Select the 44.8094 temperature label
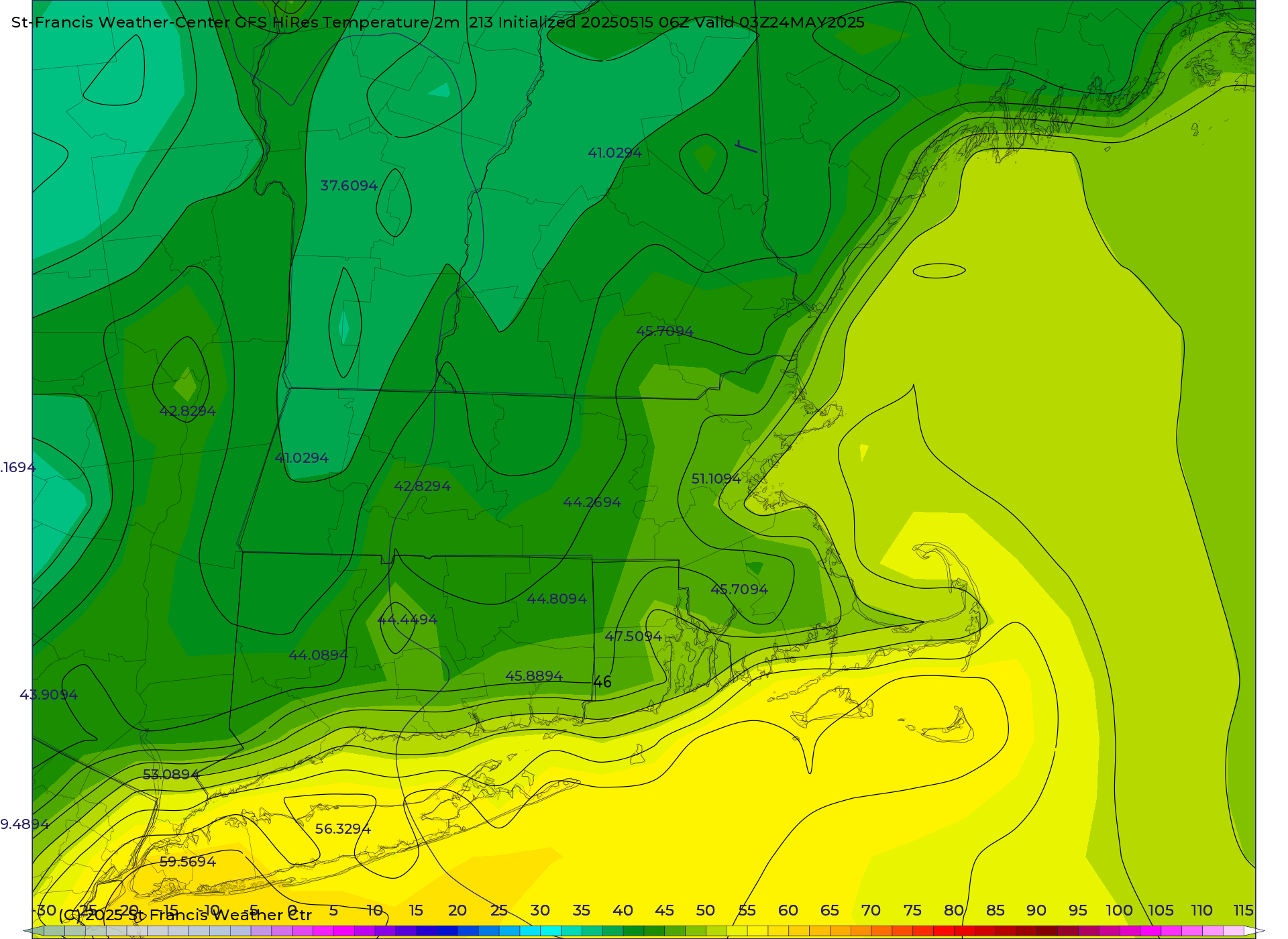The width and height of the screenshot is (1288, 939). 557,599
